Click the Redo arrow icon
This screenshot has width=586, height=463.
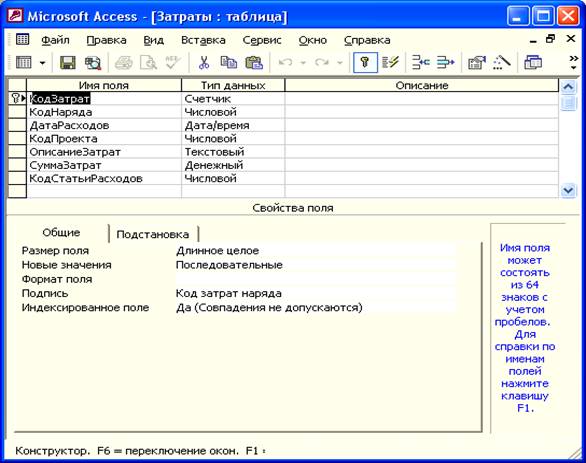point(322,63)
